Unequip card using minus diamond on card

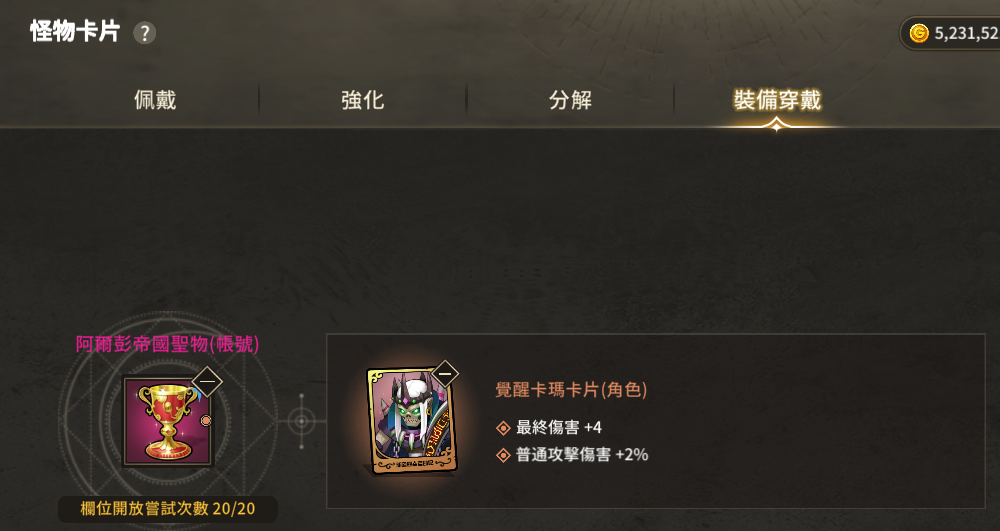(445, 374)
